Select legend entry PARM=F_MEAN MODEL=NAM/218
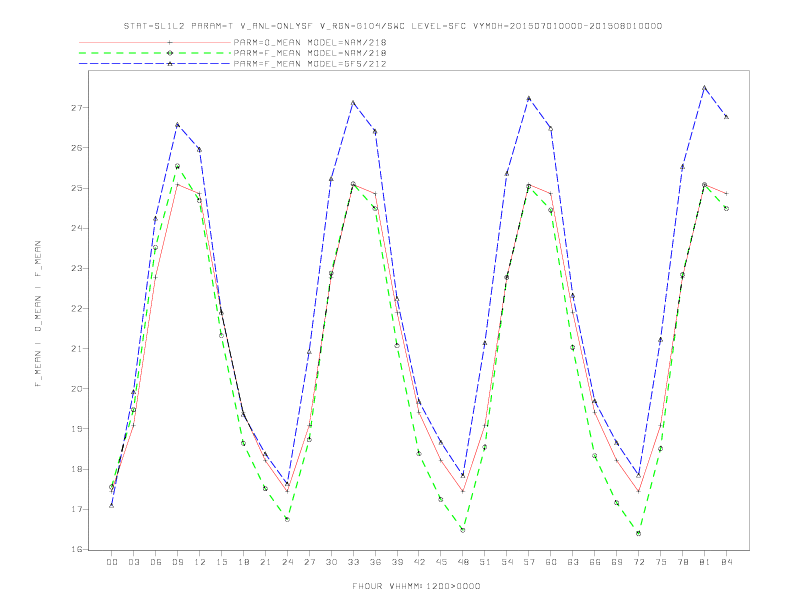 [x=310, y=53]
